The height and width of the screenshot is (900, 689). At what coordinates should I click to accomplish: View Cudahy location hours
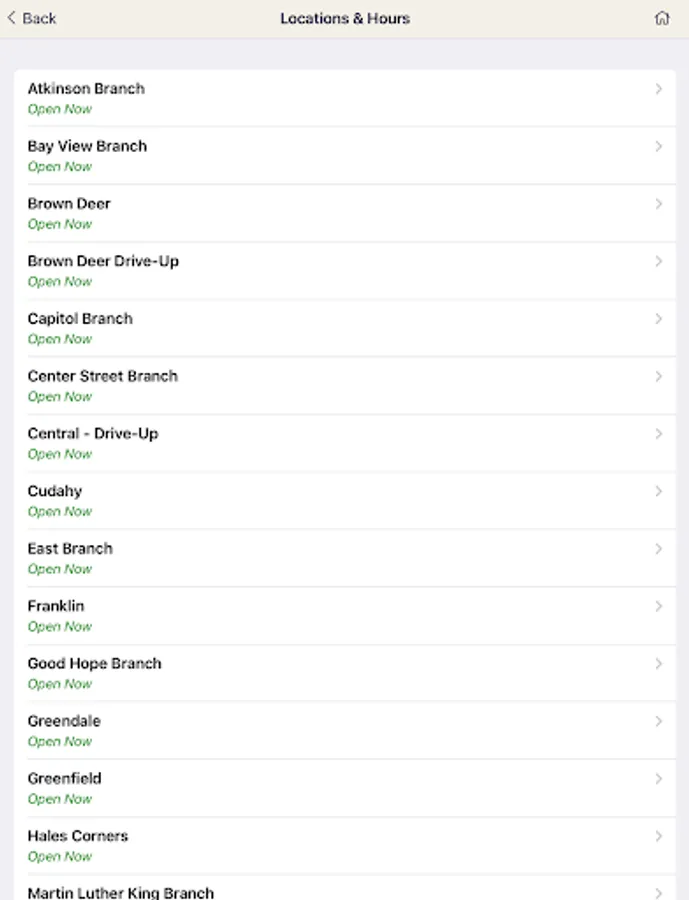click(x=344, y=501)
